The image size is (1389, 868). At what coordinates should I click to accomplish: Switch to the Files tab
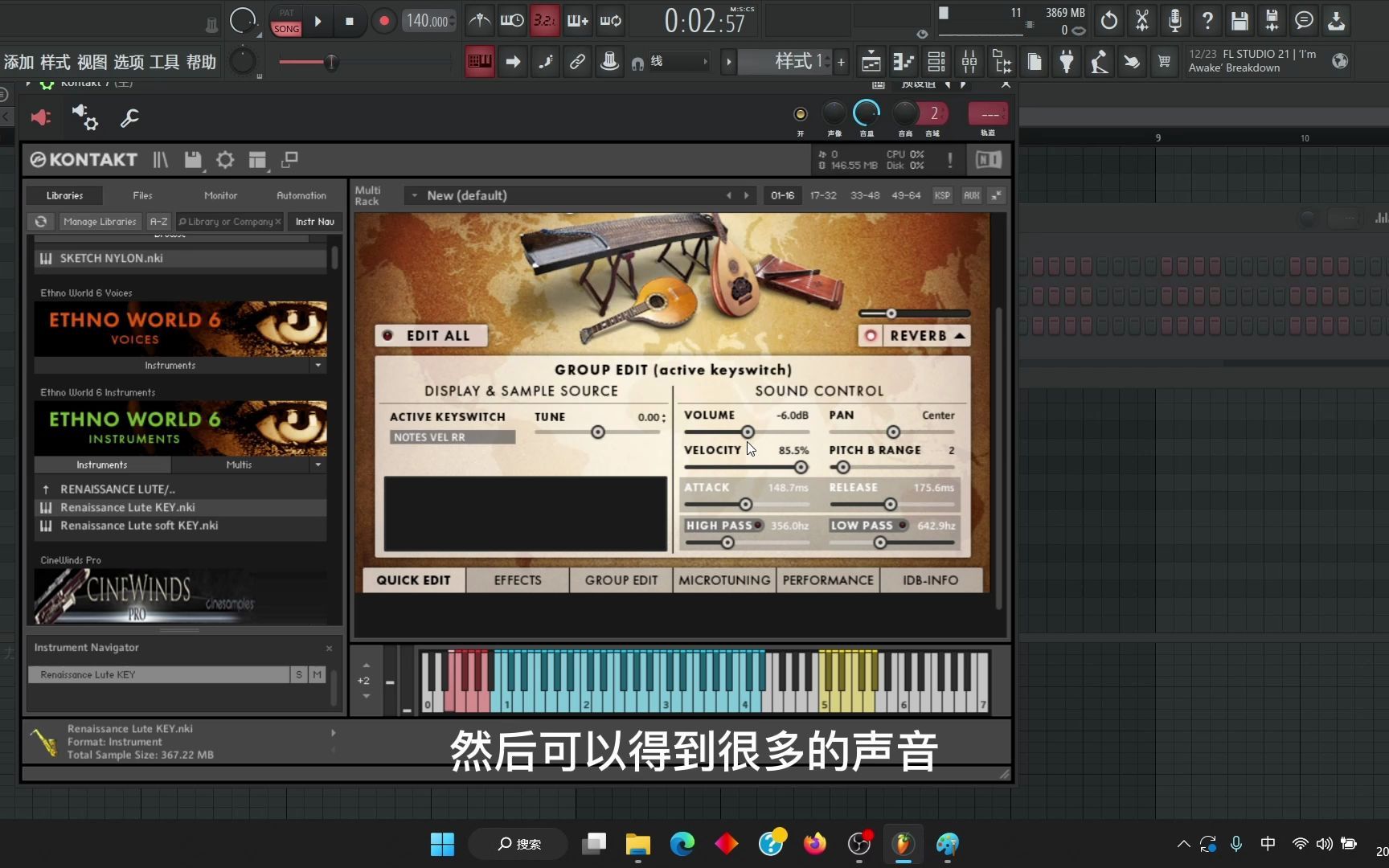(142, 195)
